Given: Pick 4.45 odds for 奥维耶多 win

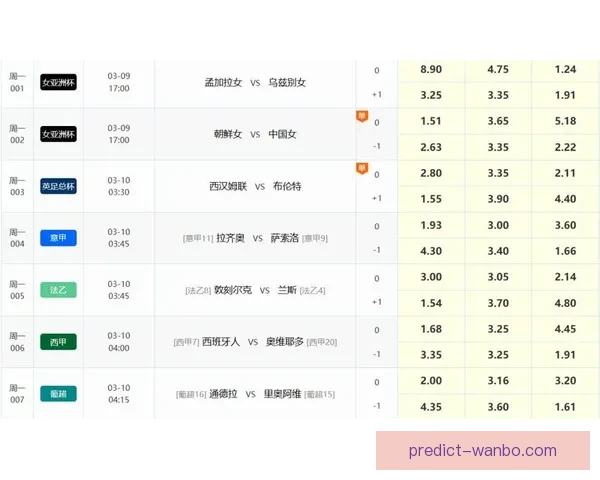Looking at the screenshot, I should coord(565,329).
